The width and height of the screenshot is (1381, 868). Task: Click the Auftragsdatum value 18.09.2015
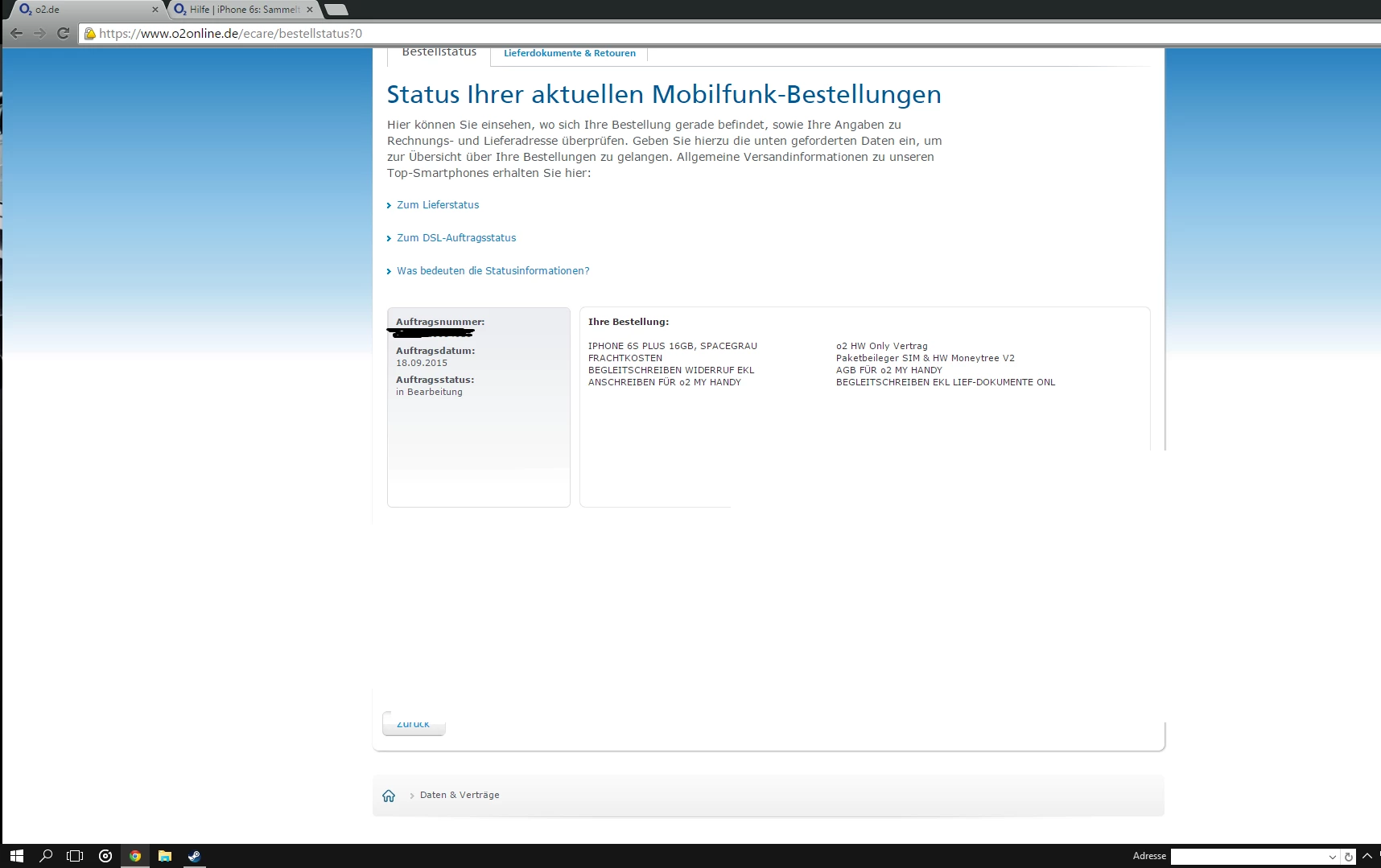[422, 363]
